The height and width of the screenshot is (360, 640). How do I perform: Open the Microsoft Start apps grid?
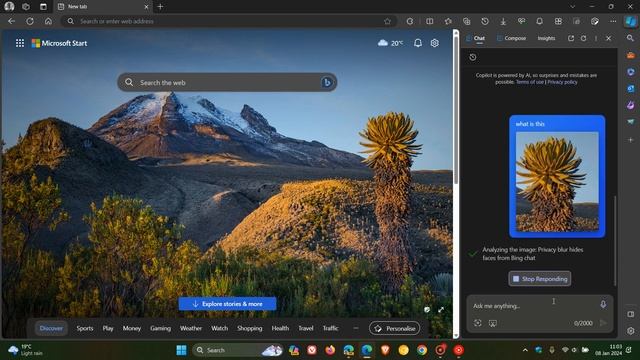tap(20, 43)
